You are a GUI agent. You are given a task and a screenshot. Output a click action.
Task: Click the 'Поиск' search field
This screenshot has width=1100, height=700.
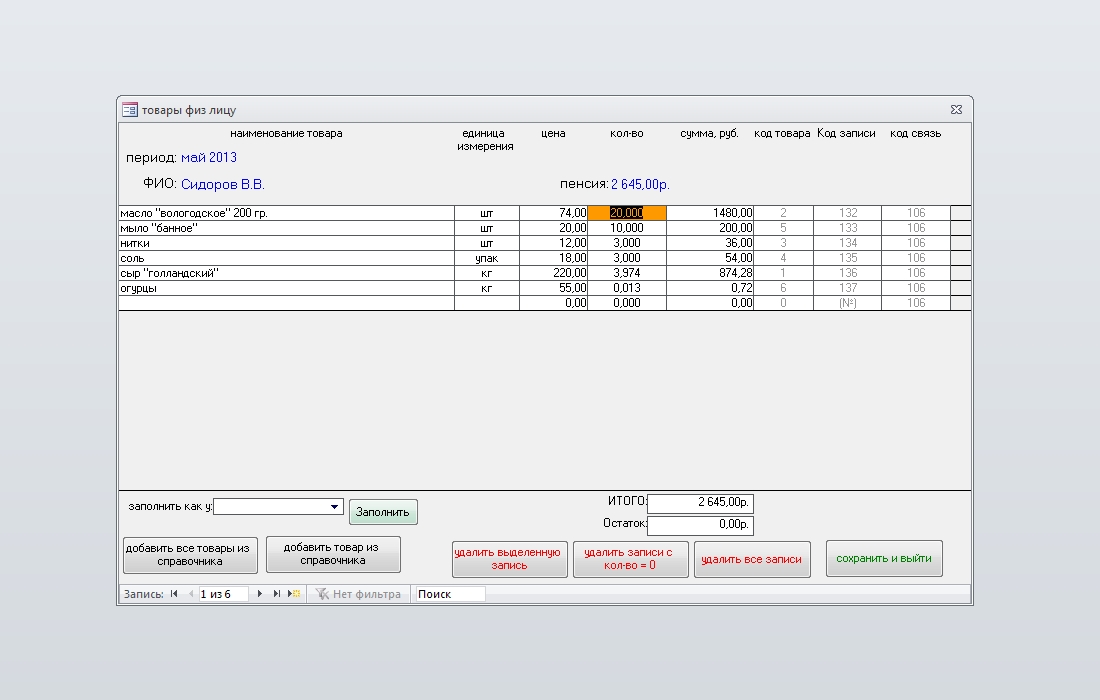450,594
